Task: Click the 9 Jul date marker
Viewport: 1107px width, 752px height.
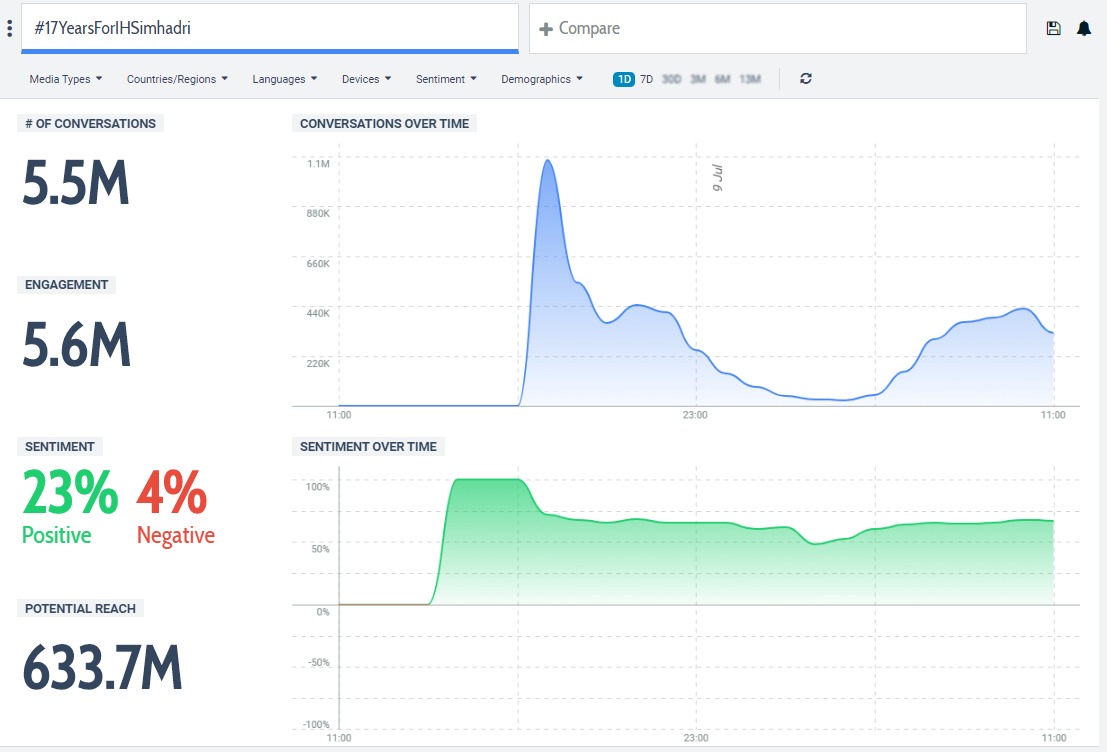Action: click(x=717, y=178)
